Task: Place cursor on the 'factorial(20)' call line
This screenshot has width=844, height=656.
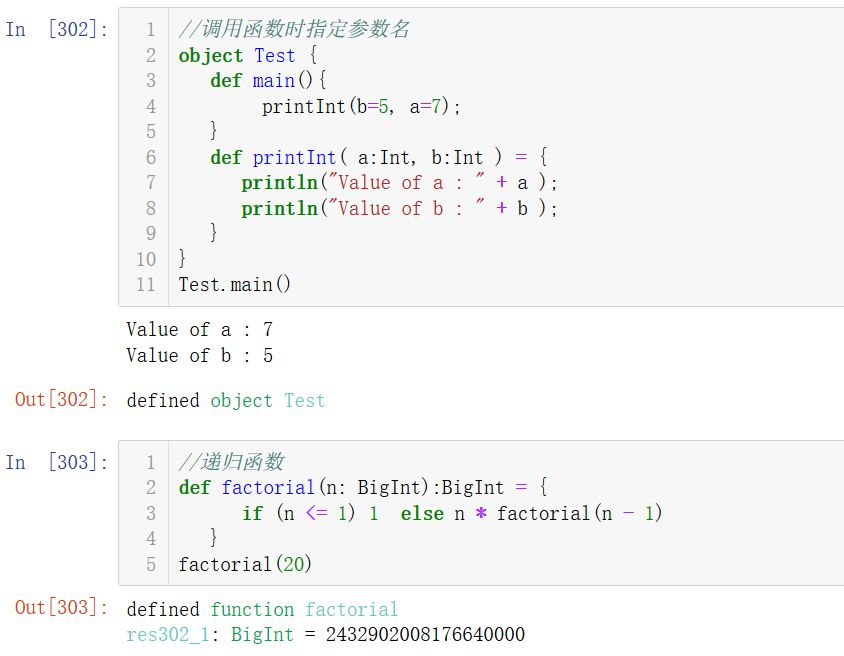Action: coord(245,564)
